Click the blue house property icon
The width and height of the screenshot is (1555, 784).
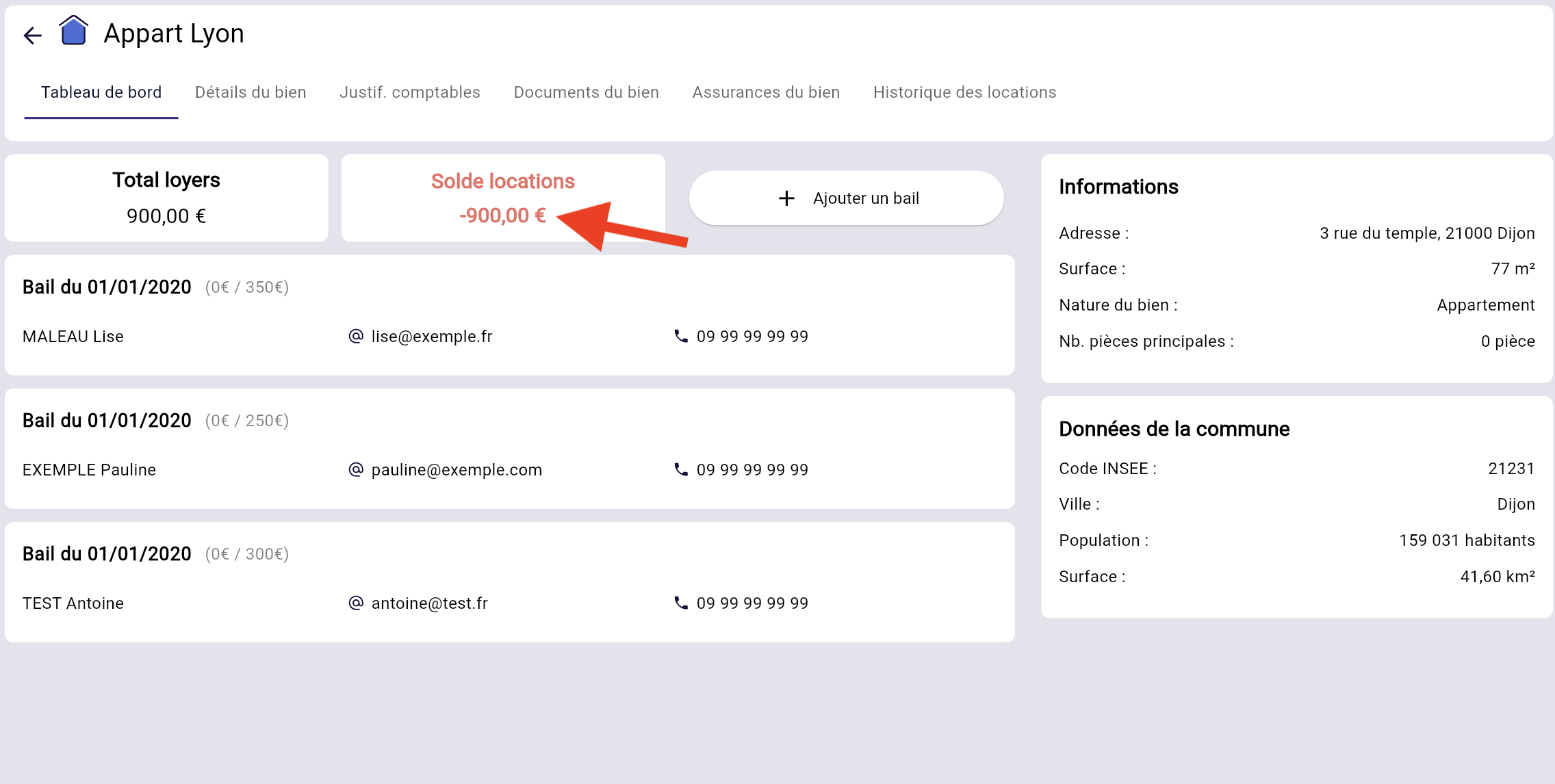pos(73,31)
